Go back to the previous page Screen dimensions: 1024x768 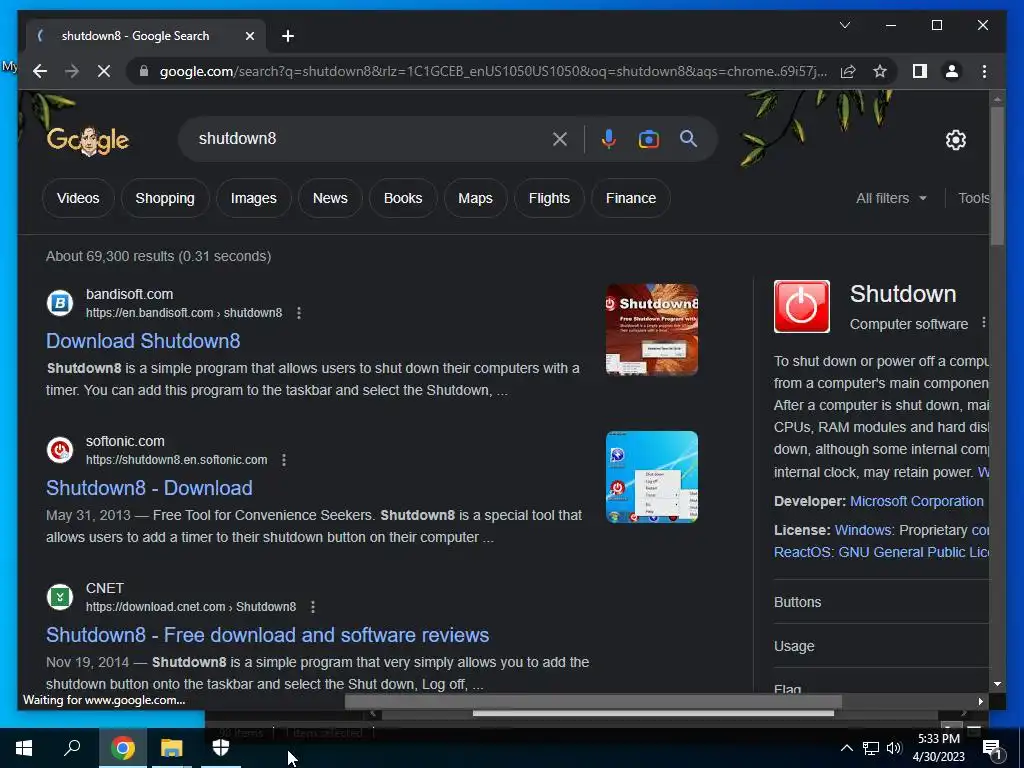(x=40, y=71)
